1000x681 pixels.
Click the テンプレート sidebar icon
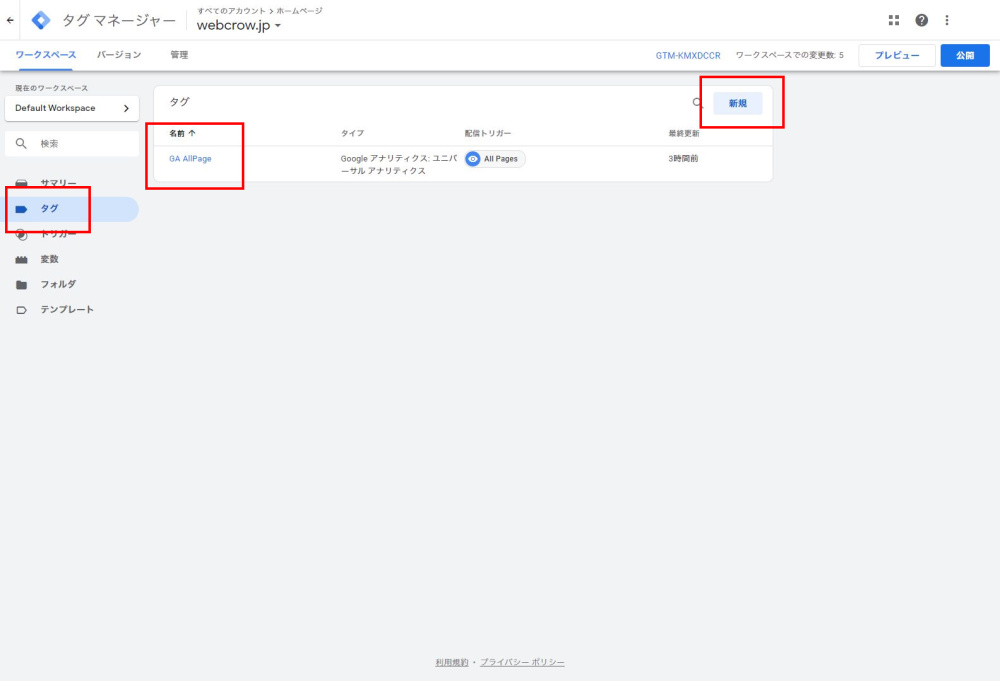tap(22, 310)
